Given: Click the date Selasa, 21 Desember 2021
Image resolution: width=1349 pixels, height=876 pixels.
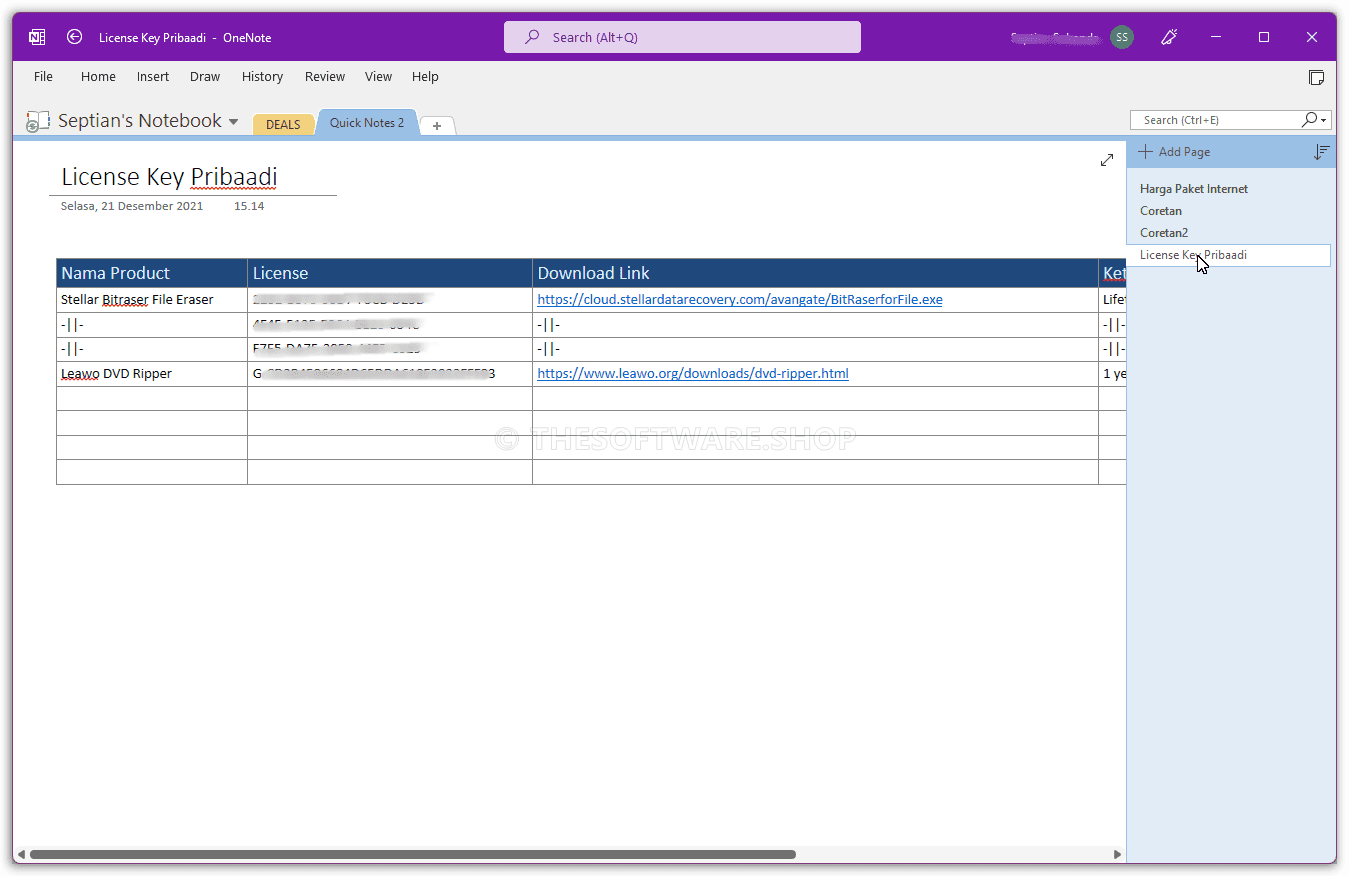Looking at the screenshot, I should click(132, 206).
